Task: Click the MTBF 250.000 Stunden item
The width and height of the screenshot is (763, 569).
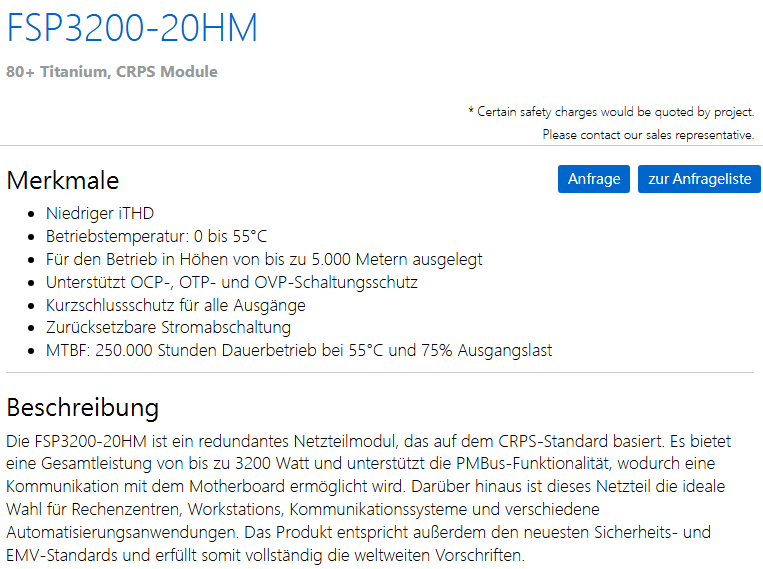Action: click(299, 351)
